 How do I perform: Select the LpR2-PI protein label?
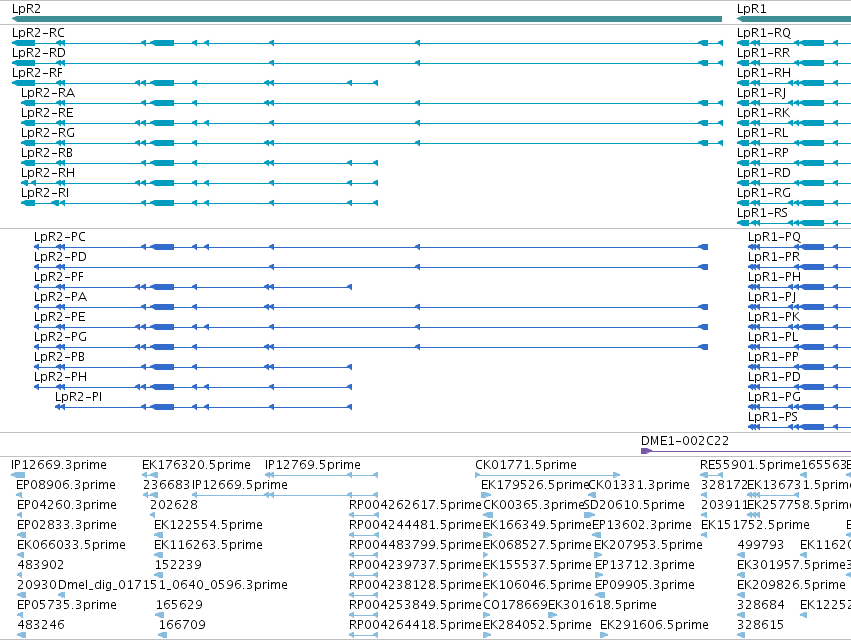(x=78, y=397)
